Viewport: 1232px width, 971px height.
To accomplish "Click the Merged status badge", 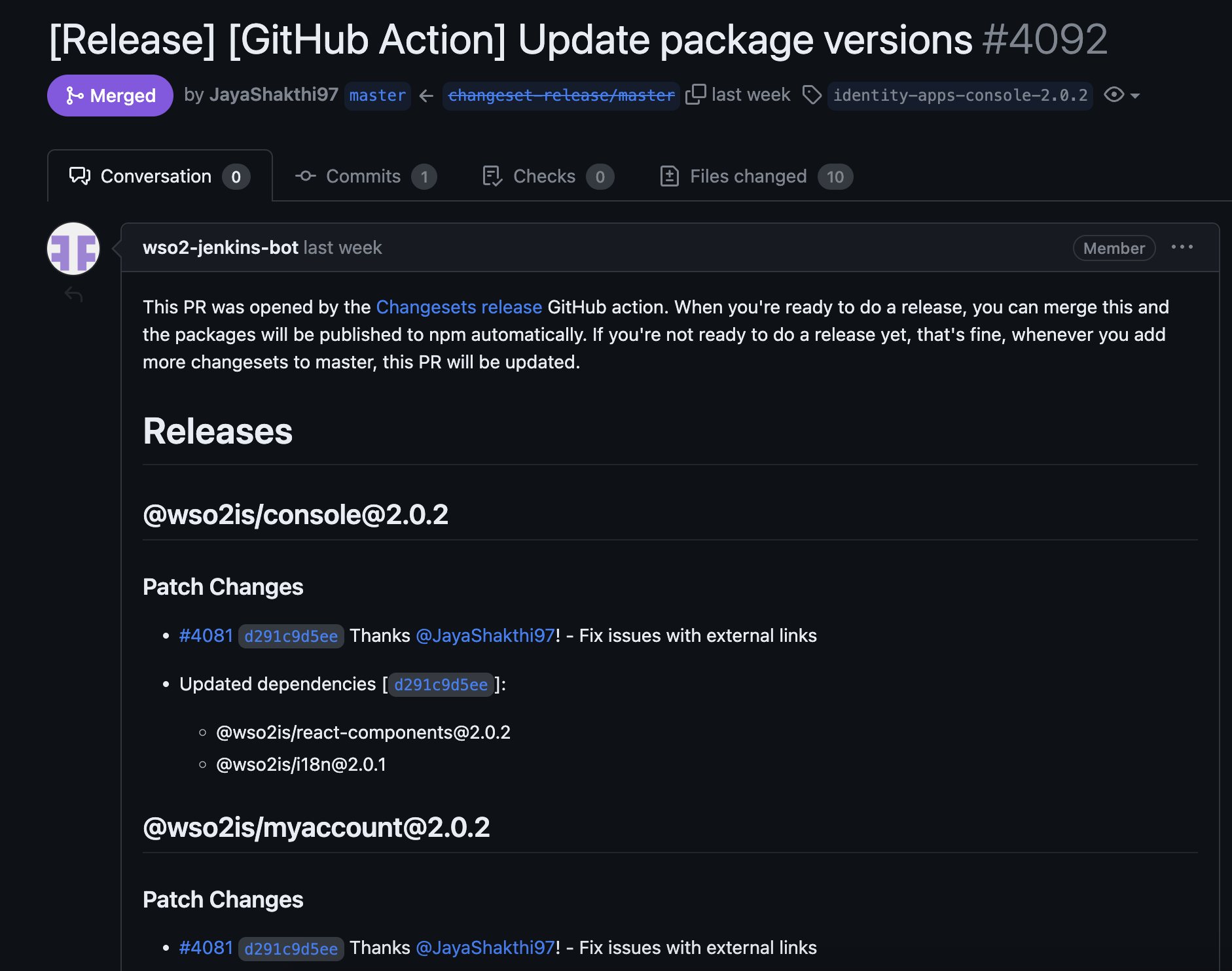I will [x=110, y=96].
